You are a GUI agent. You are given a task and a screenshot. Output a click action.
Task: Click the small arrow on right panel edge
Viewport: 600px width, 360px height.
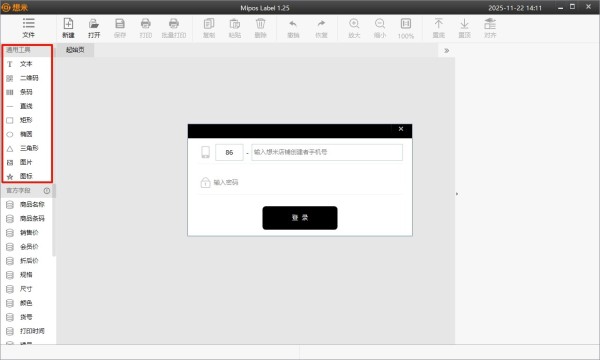tap(457, 194)
